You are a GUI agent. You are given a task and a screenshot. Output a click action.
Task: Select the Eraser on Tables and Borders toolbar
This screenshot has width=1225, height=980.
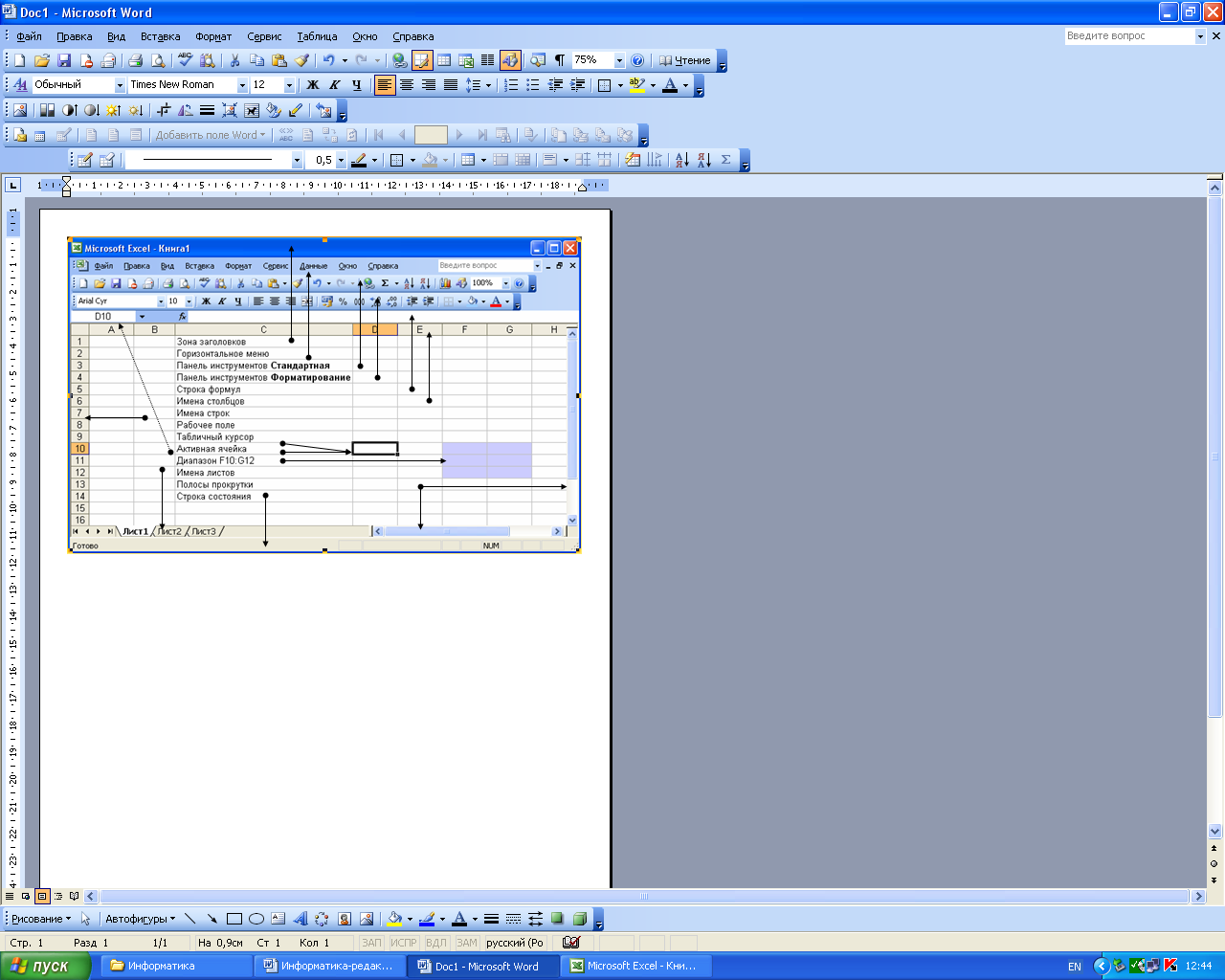[106, 160]
